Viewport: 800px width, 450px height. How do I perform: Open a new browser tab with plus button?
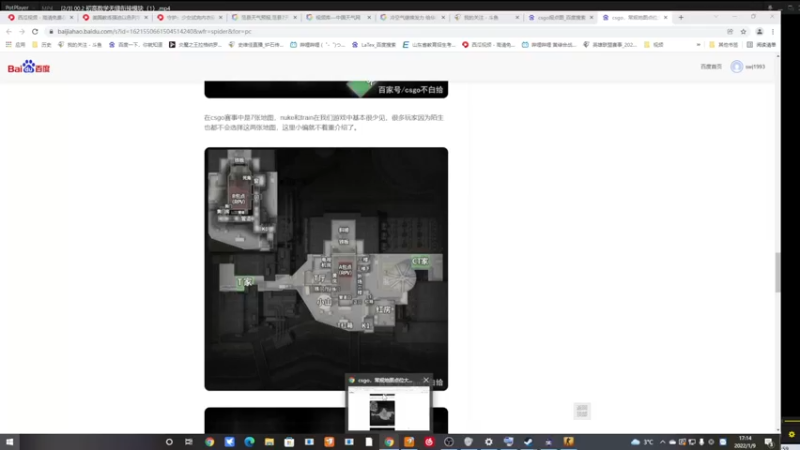tap(681, 17)
